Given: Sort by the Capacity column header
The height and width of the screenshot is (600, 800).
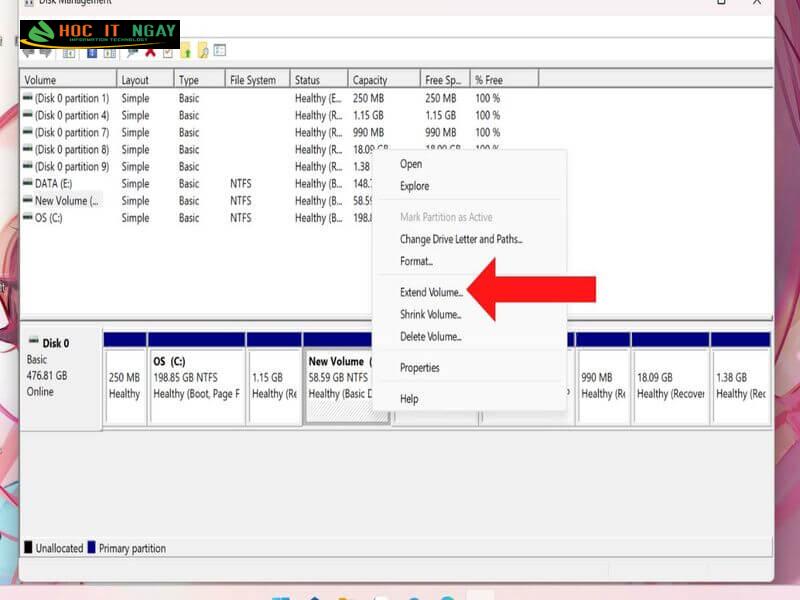Looking at the screenshot, I should point(384,80).
